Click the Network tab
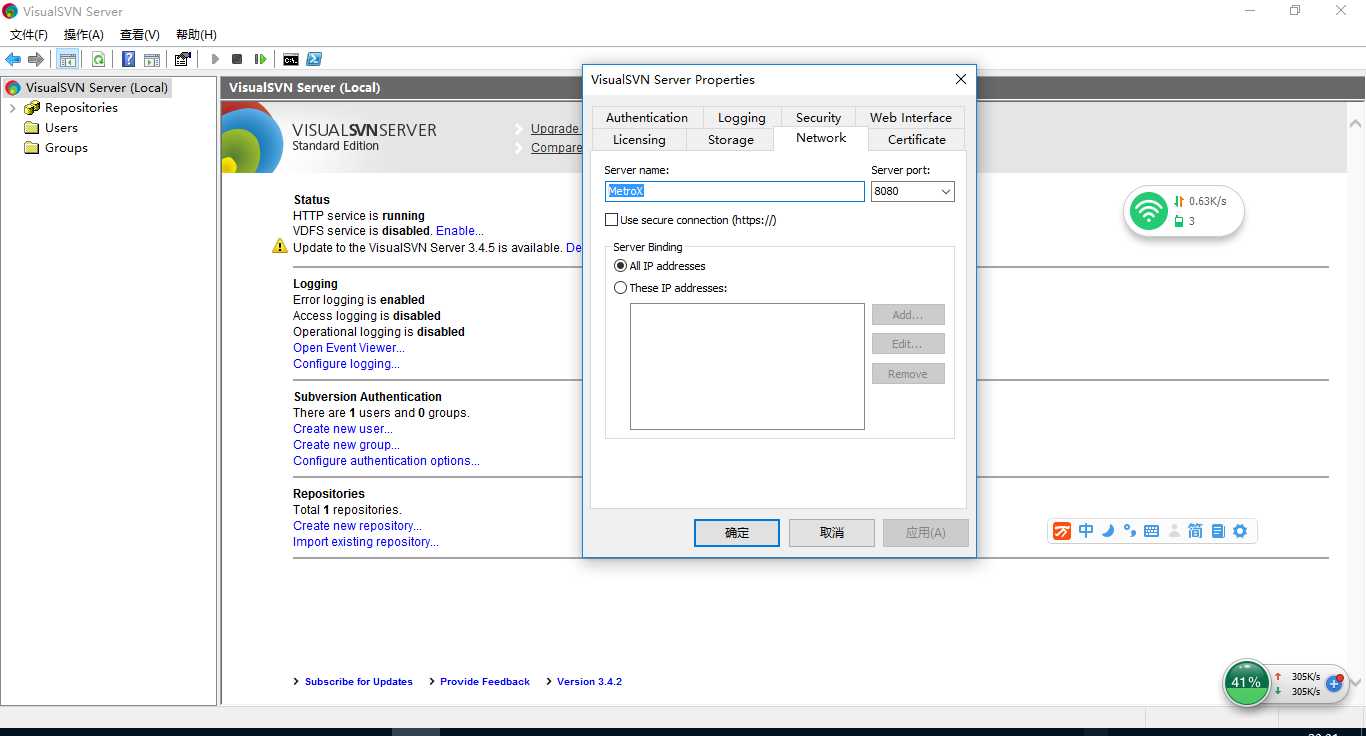Viewport: 1366px width, 736px height. tap(821, 138)
